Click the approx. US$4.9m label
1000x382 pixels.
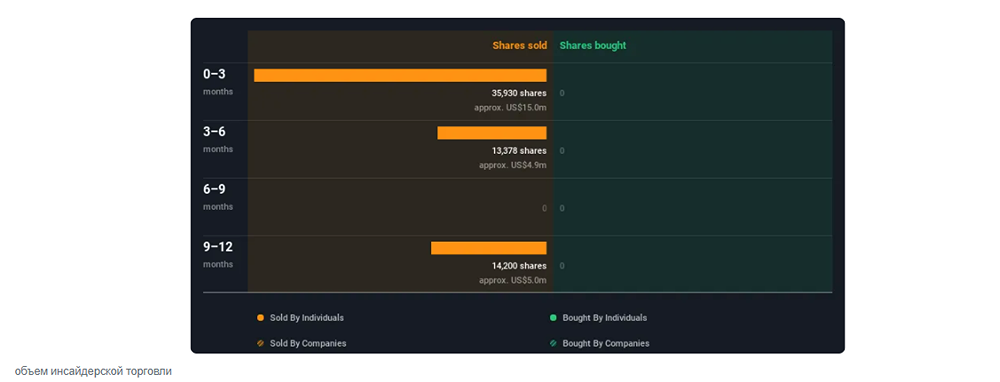coord(513,165)
